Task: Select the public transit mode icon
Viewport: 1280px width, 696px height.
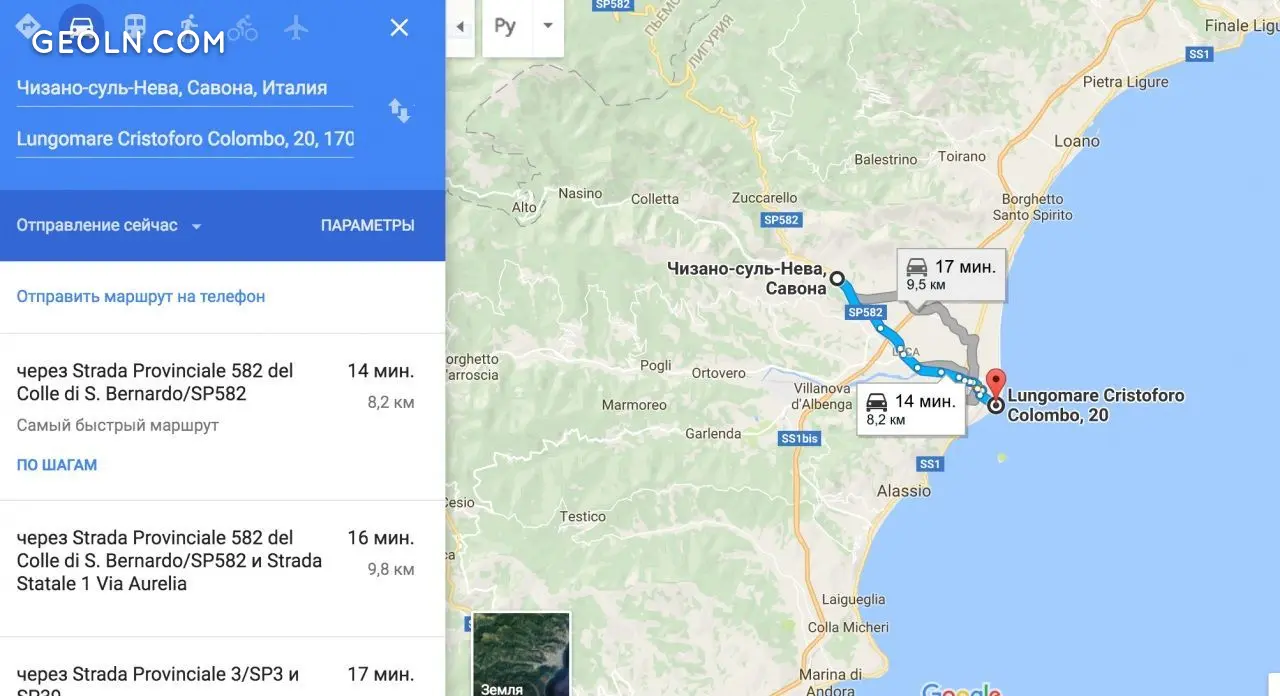Action: pos(135,27)
